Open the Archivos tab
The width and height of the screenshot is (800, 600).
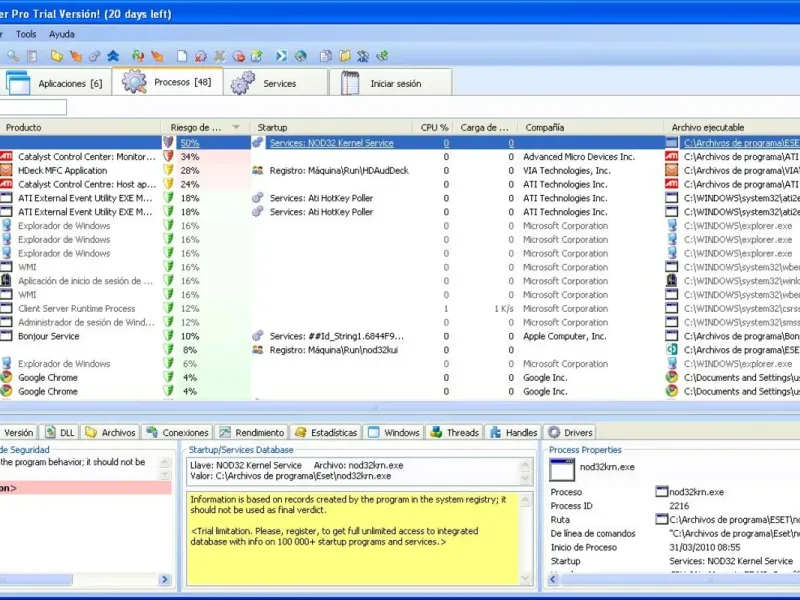tap(111, 432)
